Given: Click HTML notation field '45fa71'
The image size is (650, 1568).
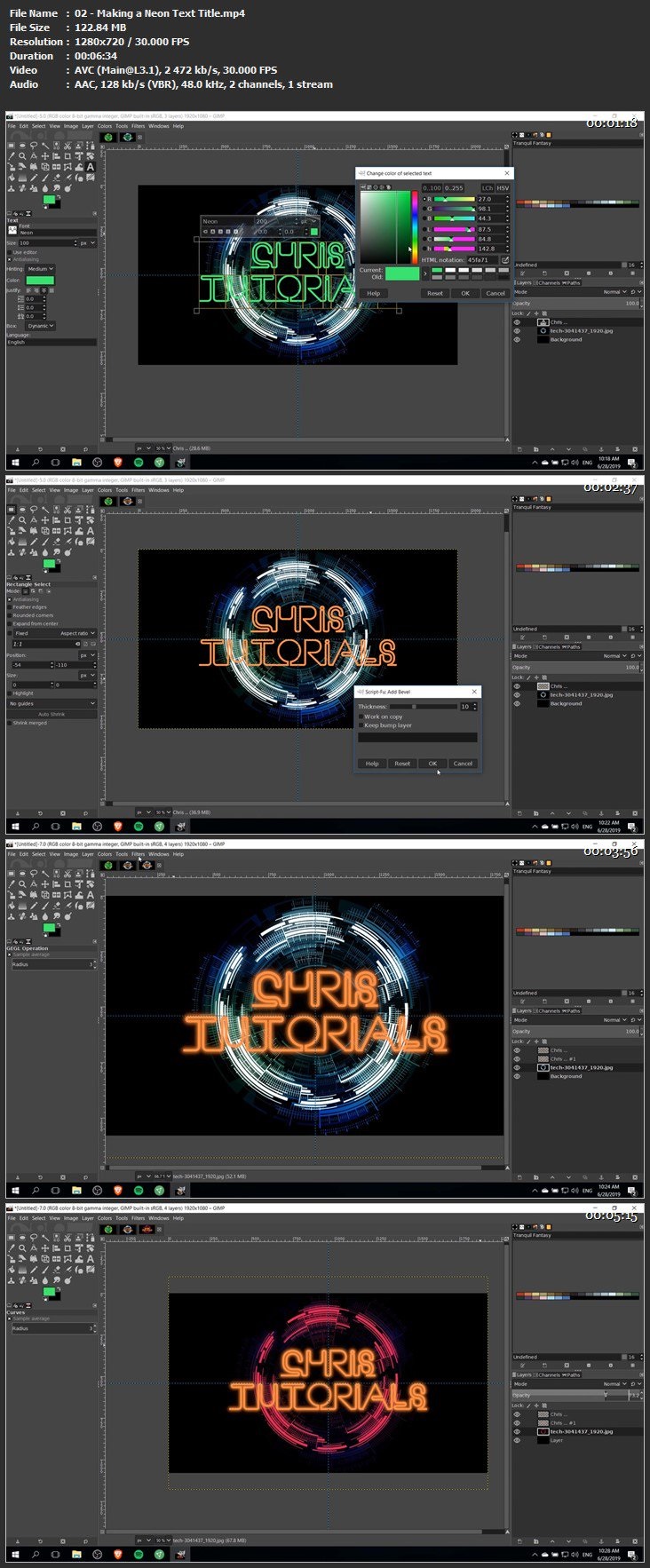Looking at the screenshot, I should click(x=482, y=259).
